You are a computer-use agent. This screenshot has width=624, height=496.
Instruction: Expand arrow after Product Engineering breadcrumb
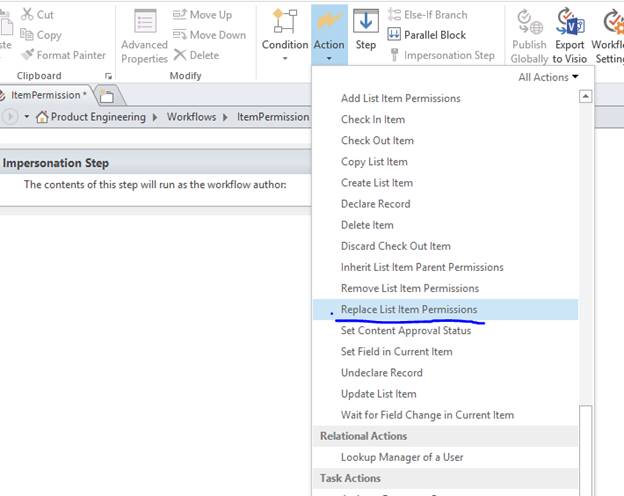(155, 117)
